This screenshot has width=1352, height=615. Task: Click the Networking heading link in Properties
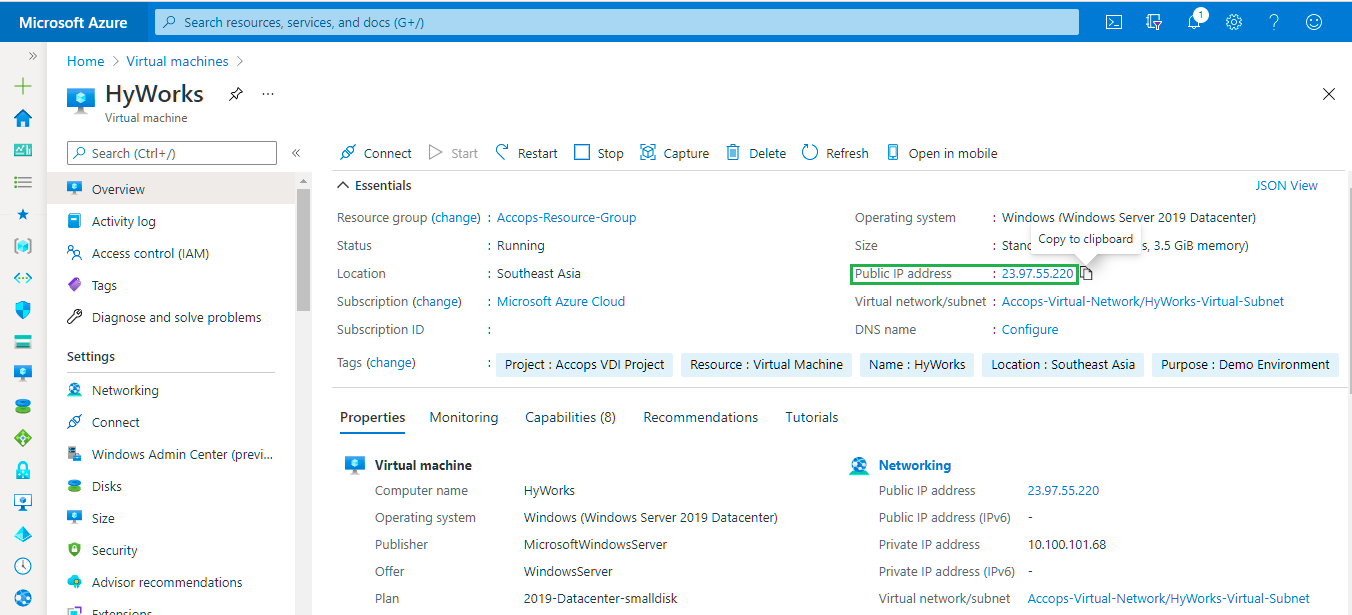pos(915,465)
